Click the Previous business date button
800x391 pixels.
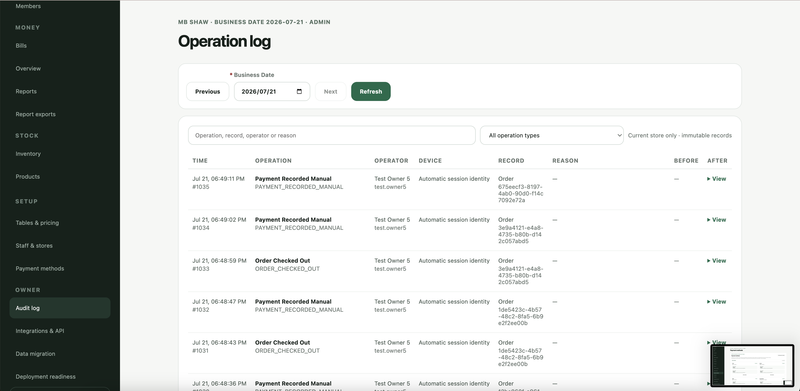point(208,91)
